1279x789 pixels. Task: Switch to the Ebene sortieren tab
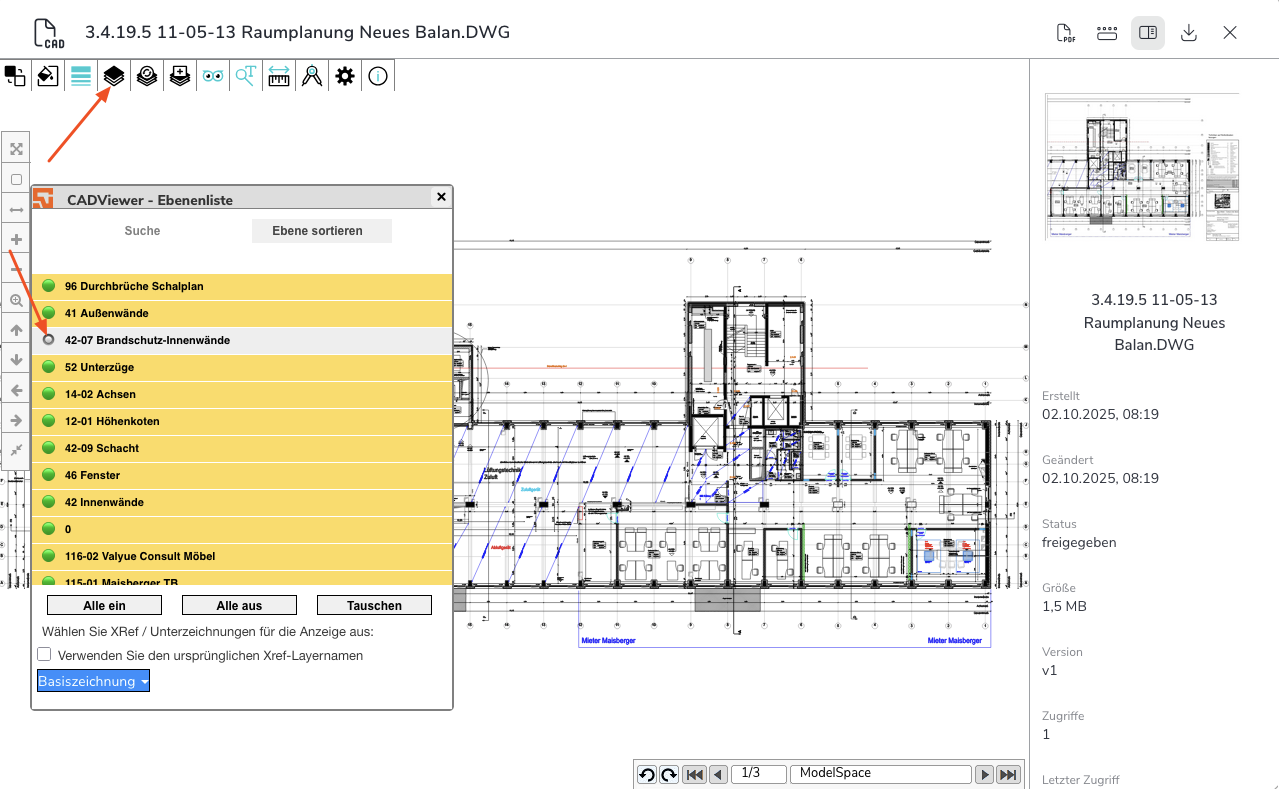tap(317, 231)
